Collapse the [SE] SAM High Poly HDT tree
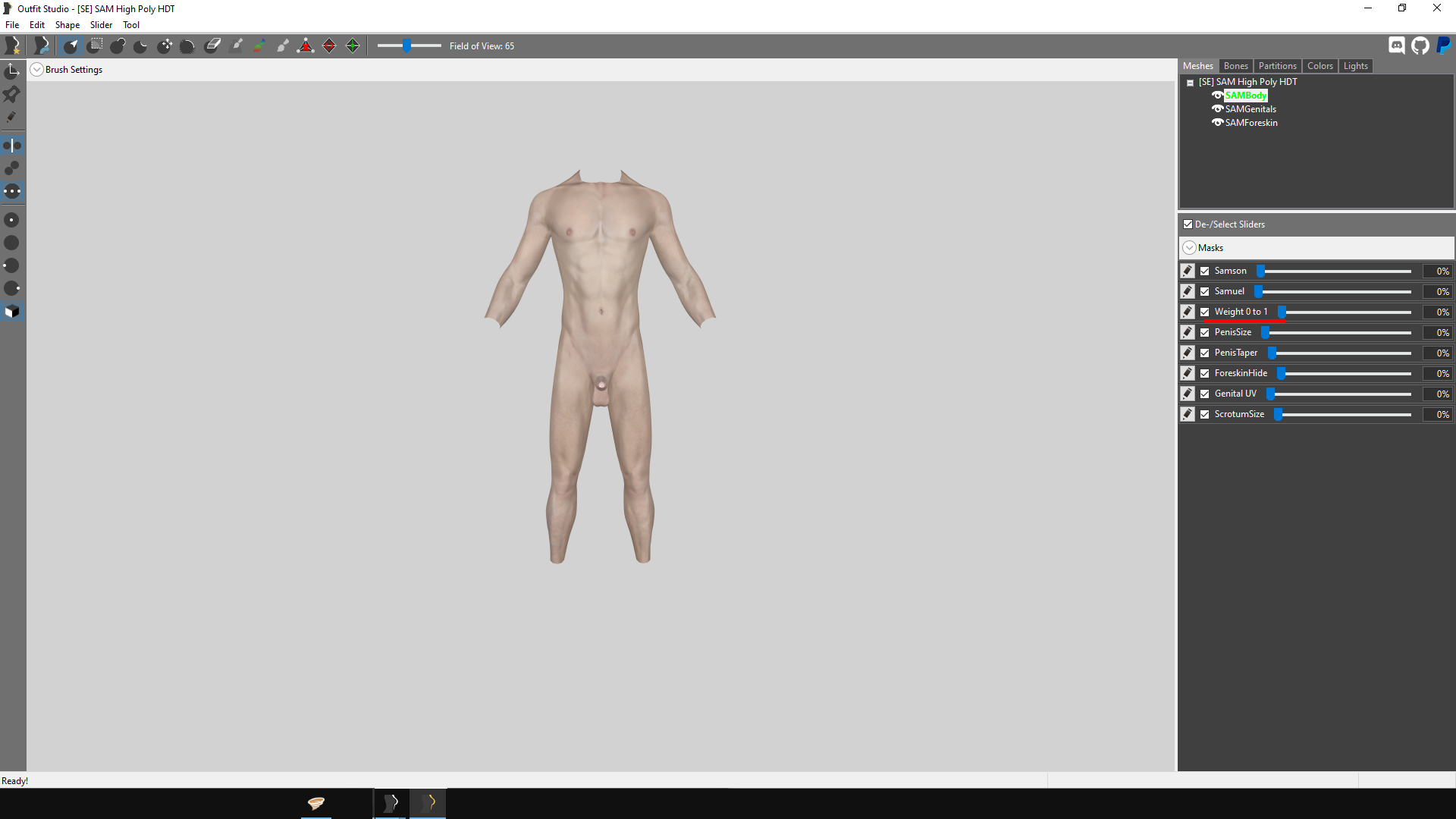 click(1190, 83)
